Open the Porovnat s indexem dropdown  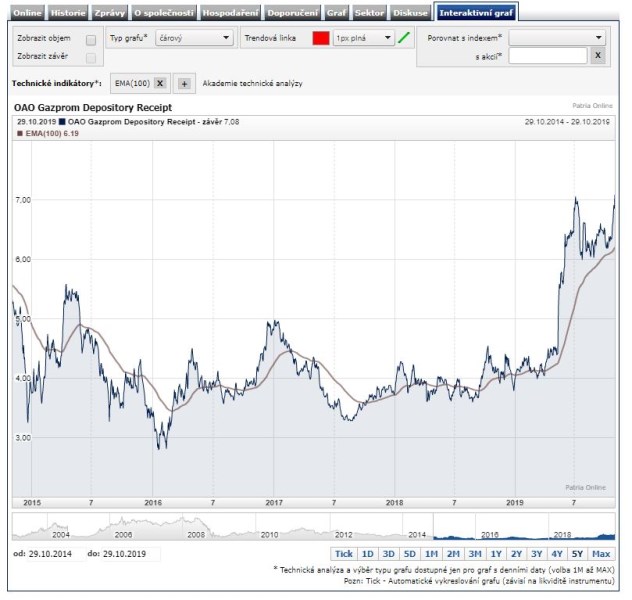[x=557, y=38]
